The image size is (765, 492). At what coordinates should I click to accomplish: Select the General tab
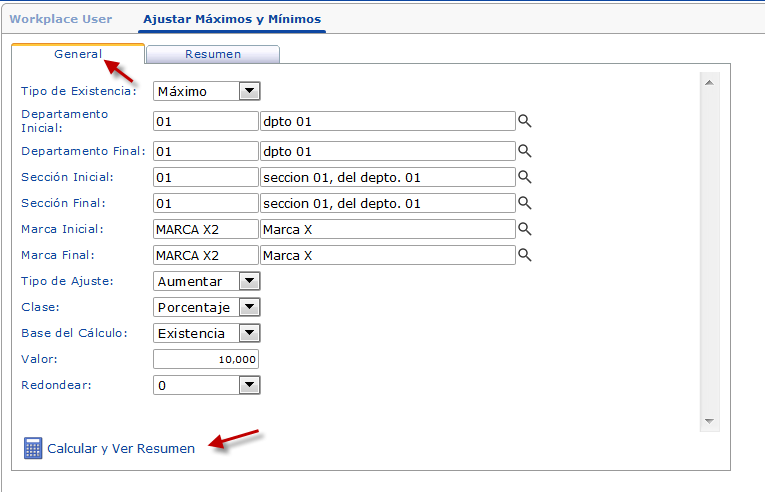click(x=78, y=54)
